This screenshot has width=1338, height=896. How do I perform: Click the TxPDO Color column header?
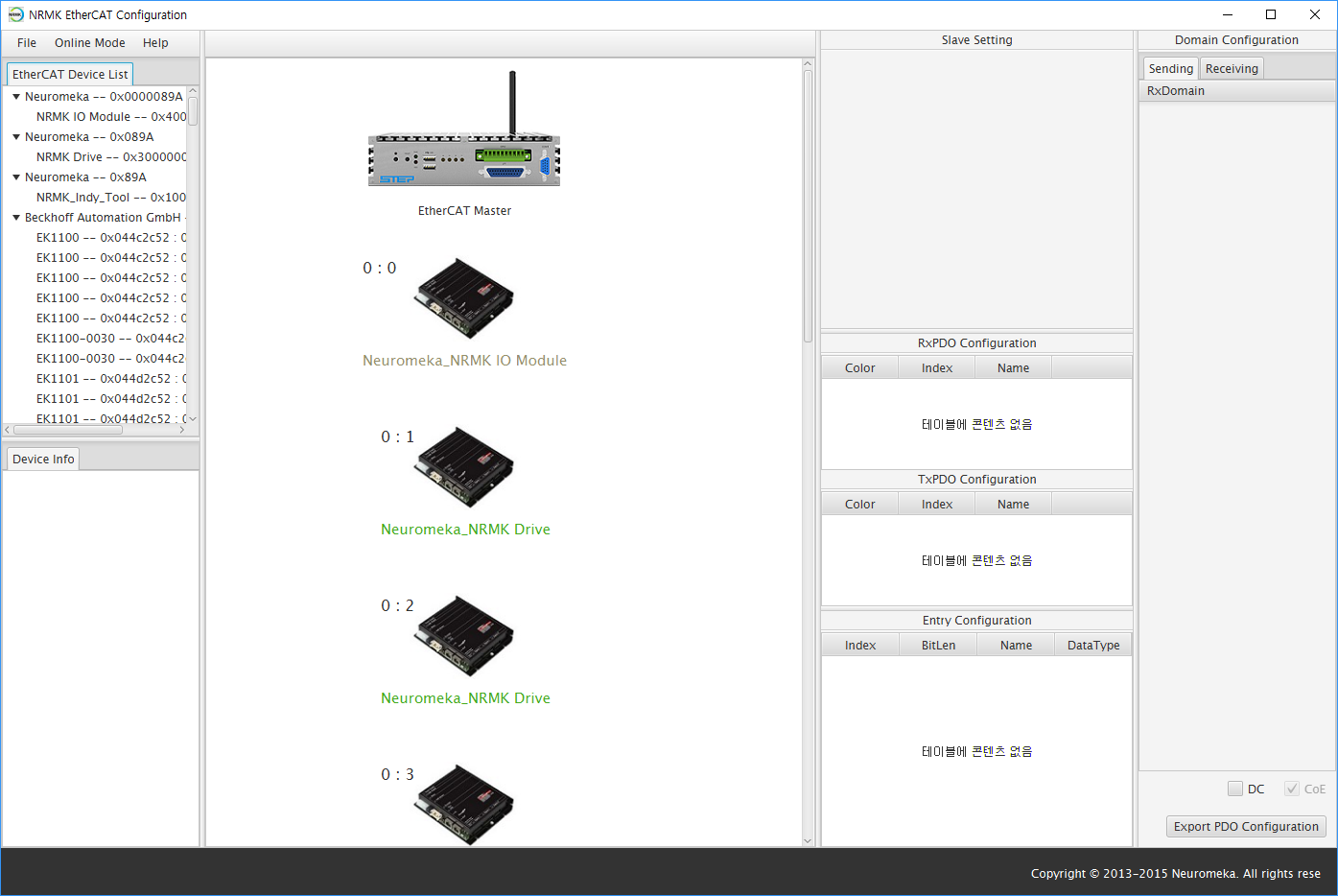(x=859, y=504)
